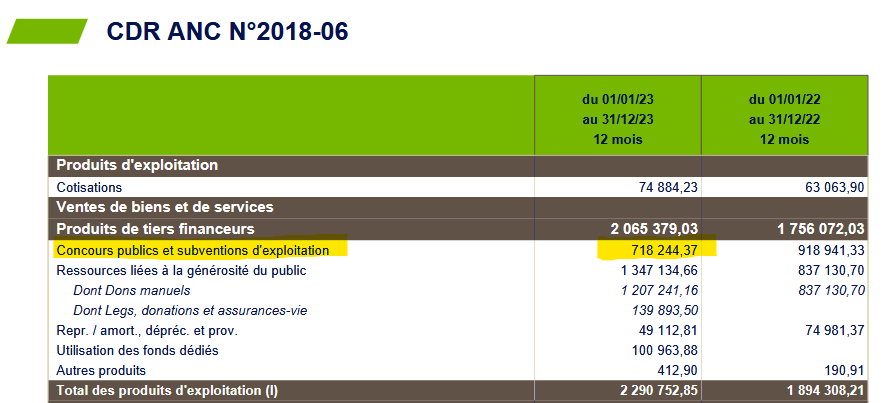Select the Utilisation des fonds dédiés label
The width and height of the screenshot is (886, 403).
pyautogui.click(x=137, y=350)
